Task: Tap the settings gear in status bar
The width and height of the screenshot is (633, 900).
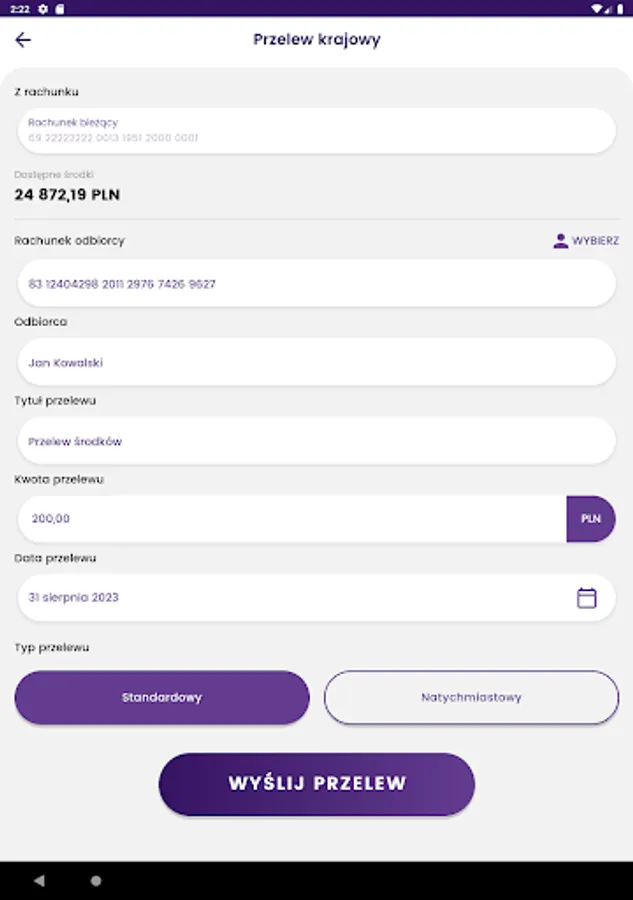Action: tap(43, 9)
